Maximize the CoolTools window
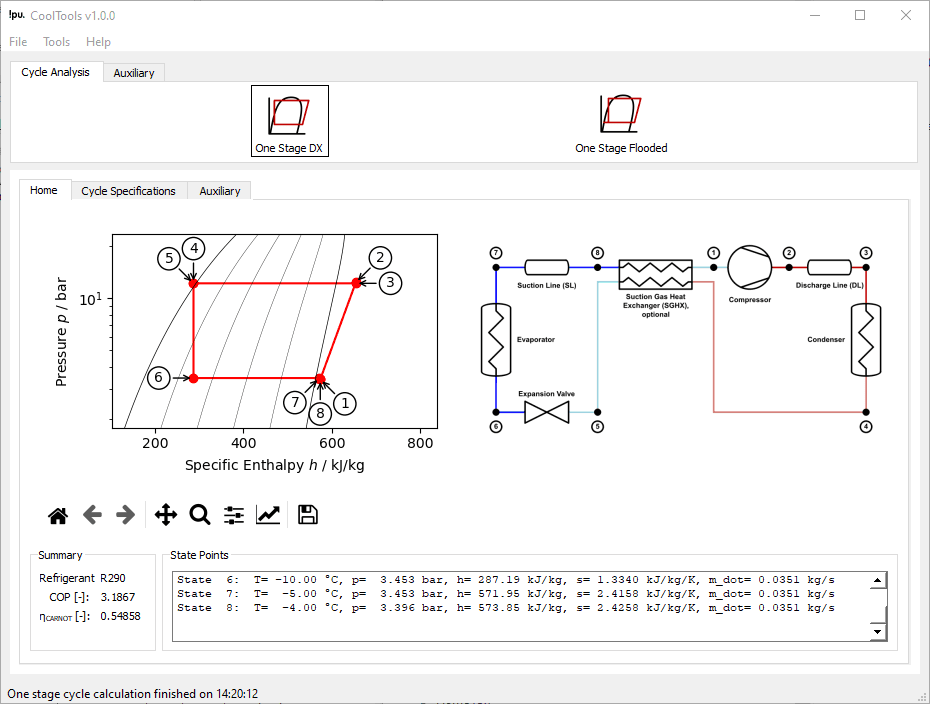Viewport: 930px width, 704px height. click(860, 15)
